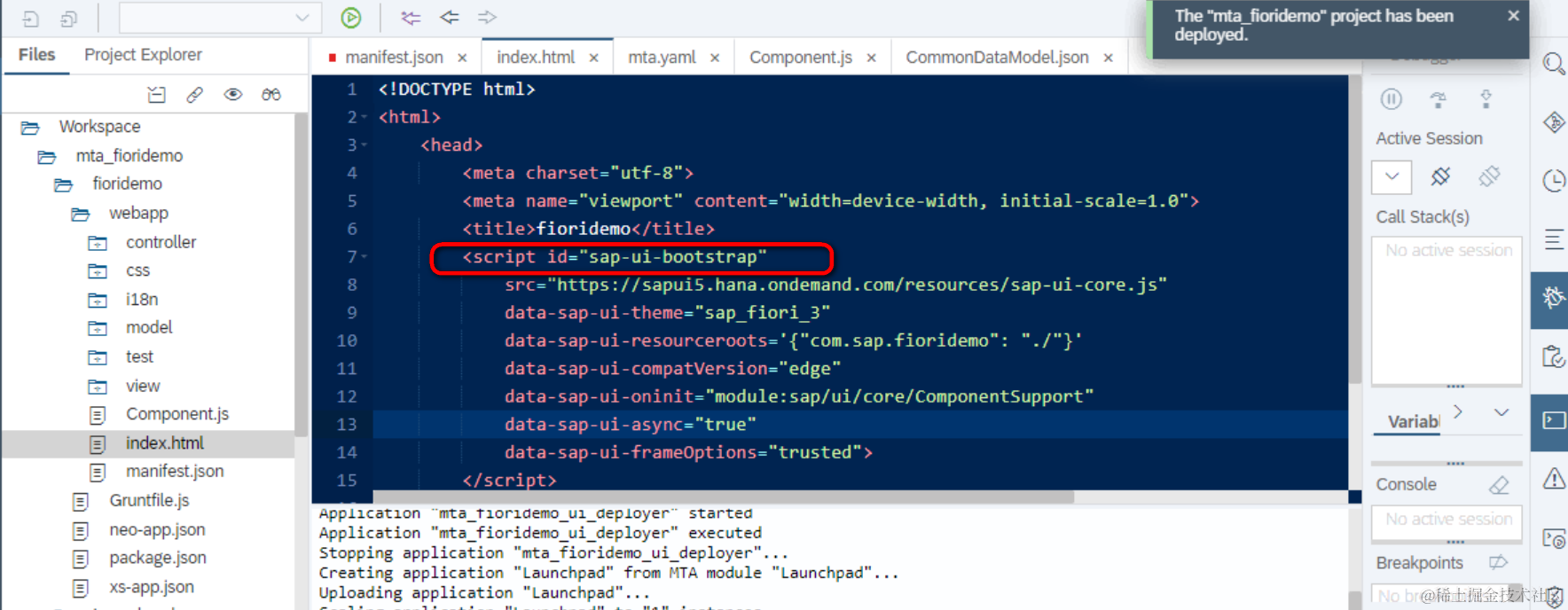Collapse the fioridemo module folder

click(x=63, y=185)
